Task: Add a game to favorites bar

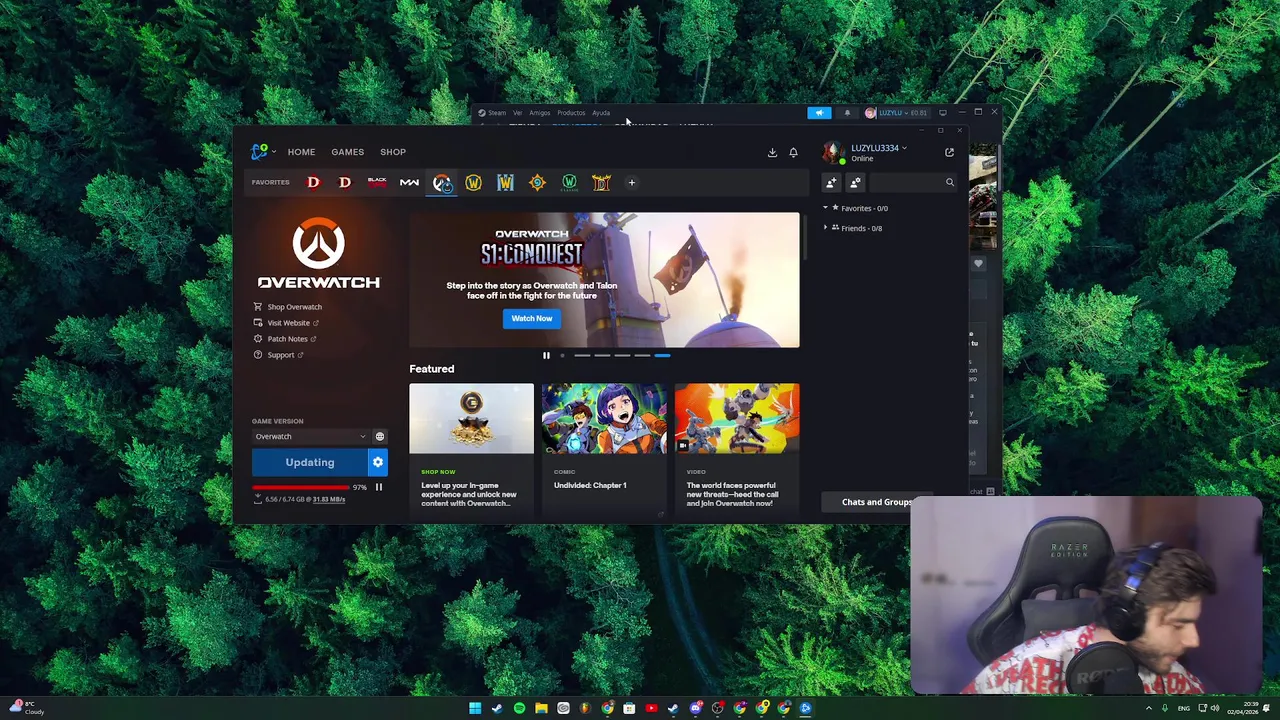Action: coord(631,183)
